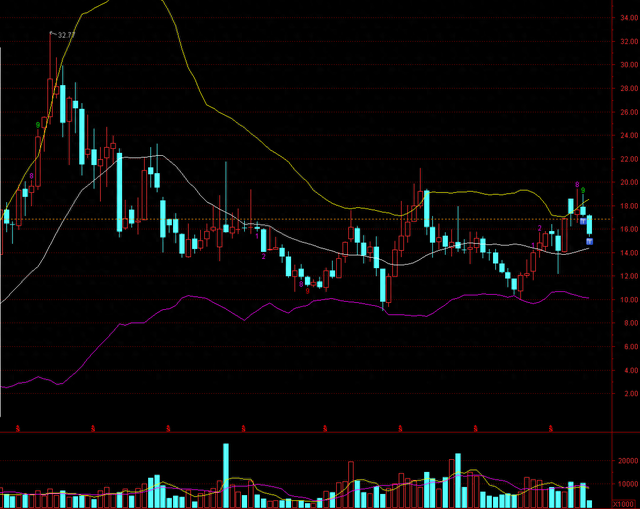Click the 12.00 price axis label
This screenshot has height=509, width=640.
click(629, 276)
